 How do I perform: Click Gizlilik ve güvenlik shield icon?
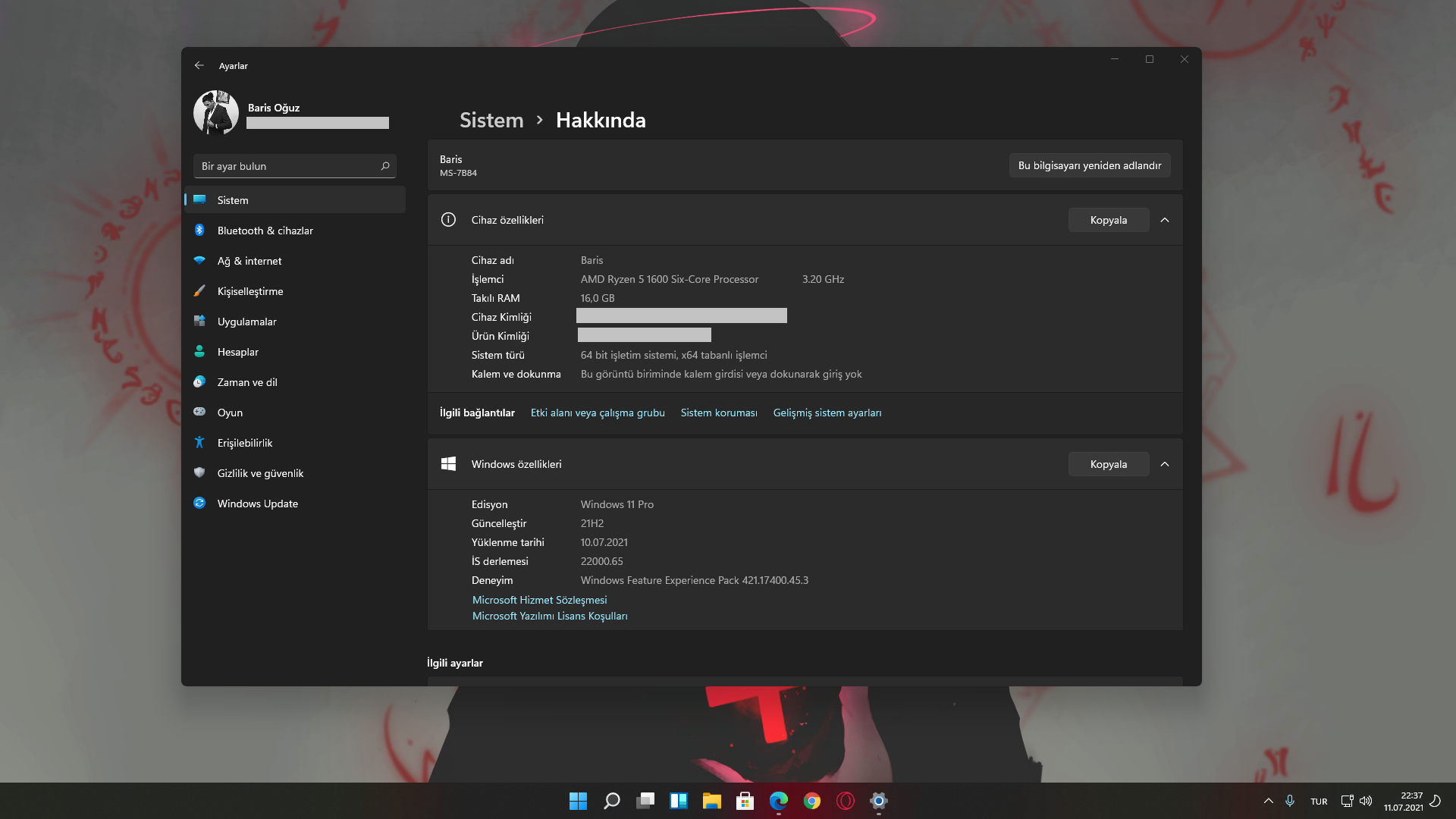click(x=199, y=472)
